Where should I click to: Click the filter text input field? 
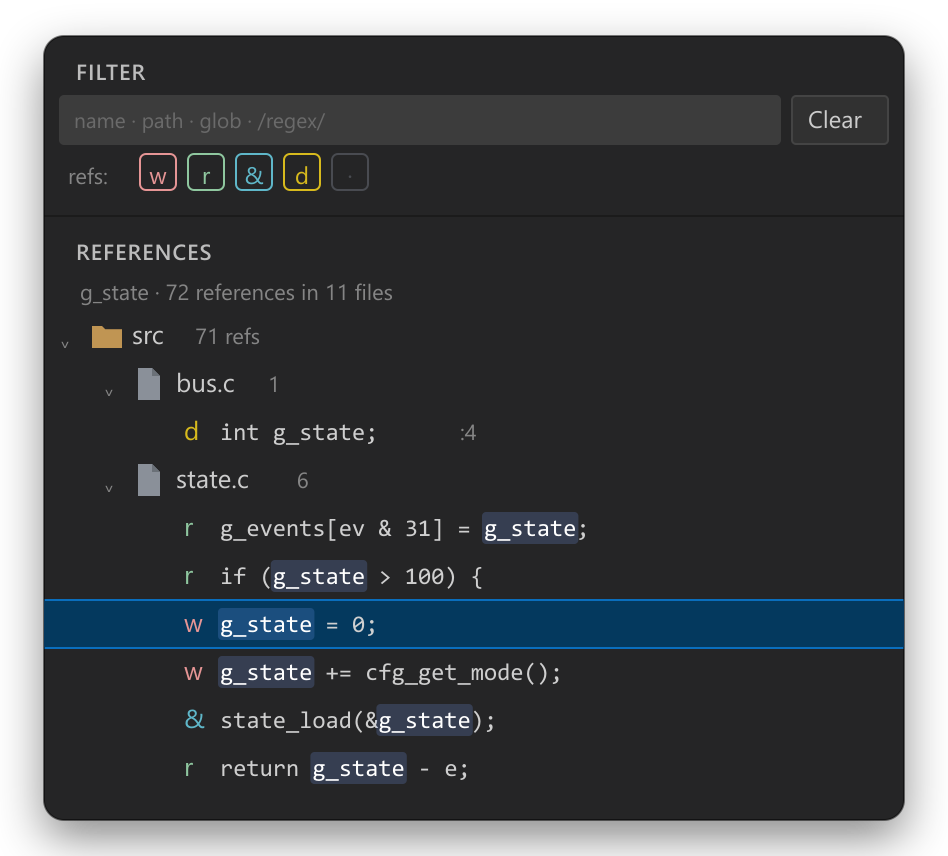tap(420, 120)
